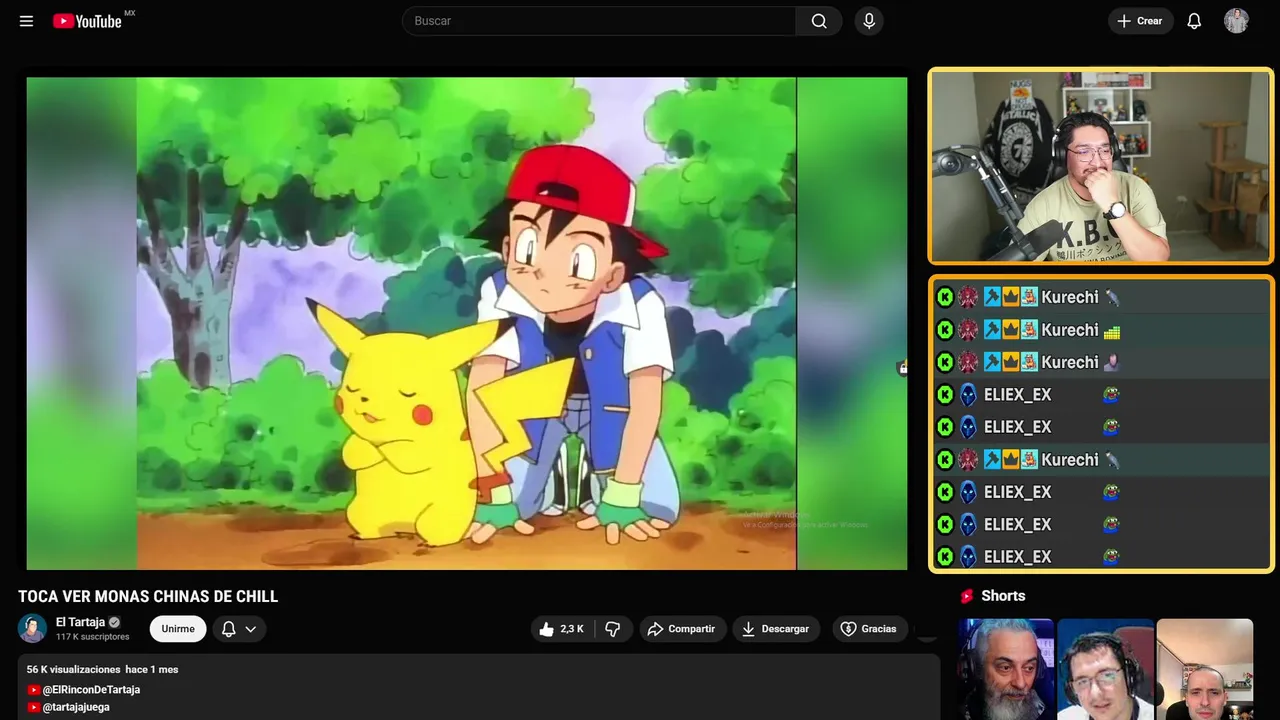
Task: Like the video showing 2,3 K
Action: point(561,629)
